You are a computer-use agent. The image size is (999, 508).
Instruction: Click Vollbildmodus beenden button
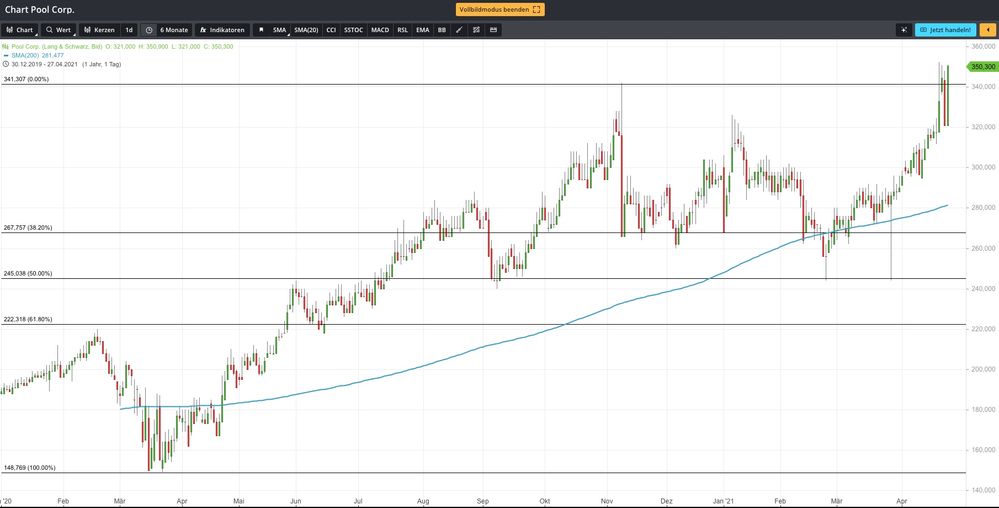tap(500, 9)
